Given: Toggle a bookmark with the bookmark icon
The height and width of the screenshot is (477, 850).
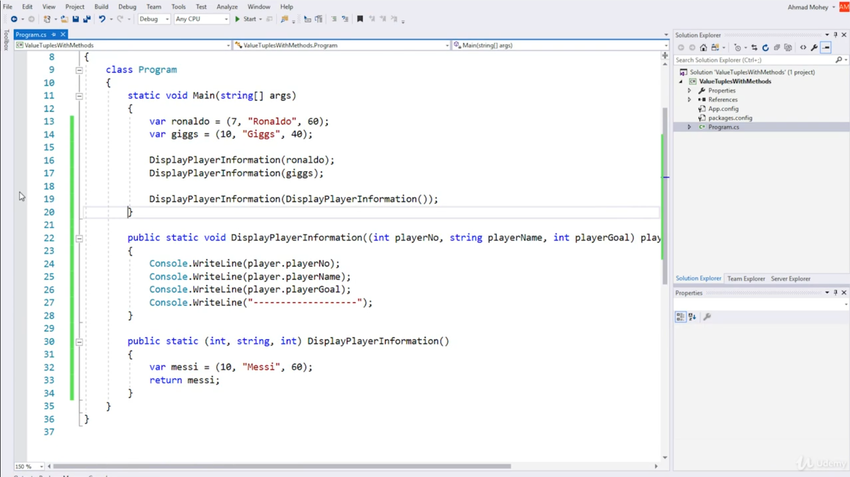Looking at the screenshot, I should tap(359, 19).
